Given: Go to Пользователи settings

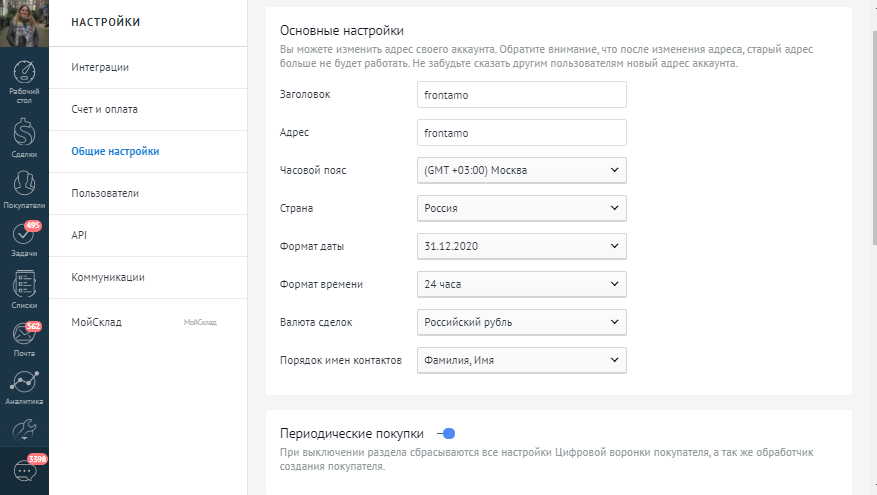Looking at the screenshot, I should (105, 193).
